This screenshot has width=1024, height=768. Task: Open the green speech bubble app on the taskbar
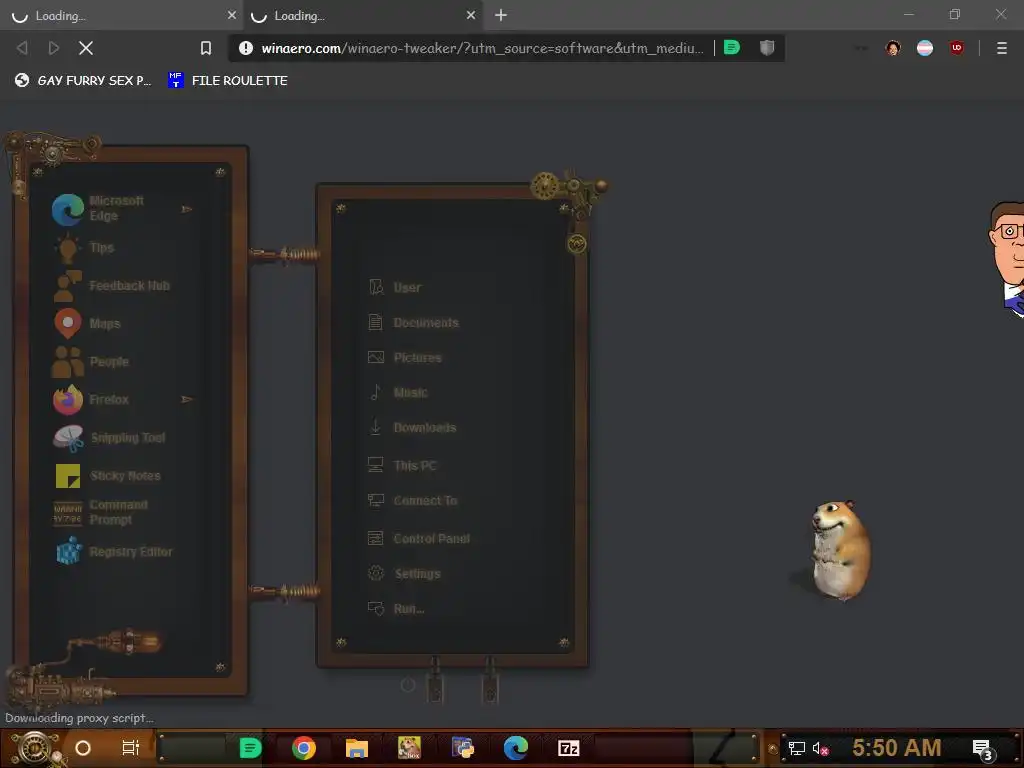pos(250,748)
